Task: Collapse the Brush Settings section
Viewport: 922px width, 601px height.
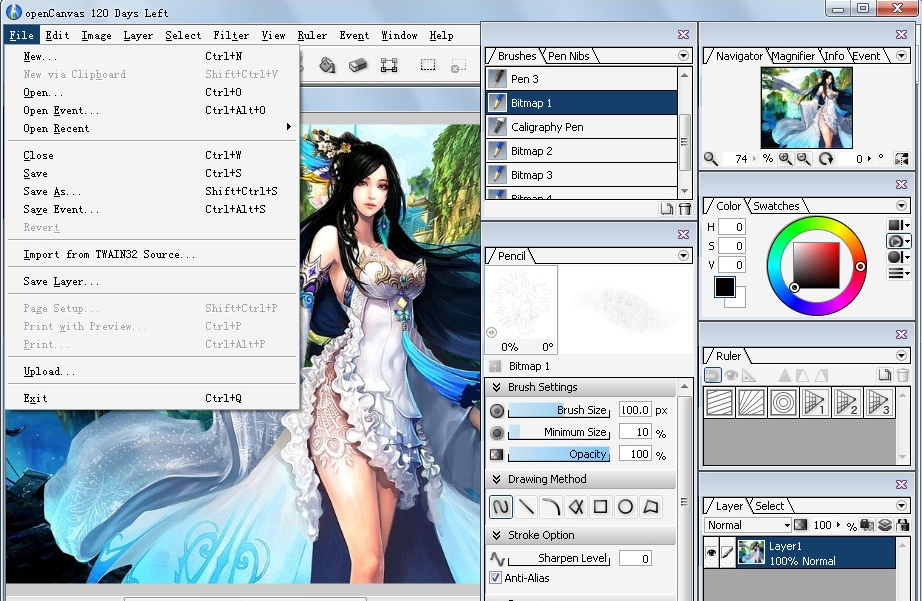Action: tap(496, 387)
